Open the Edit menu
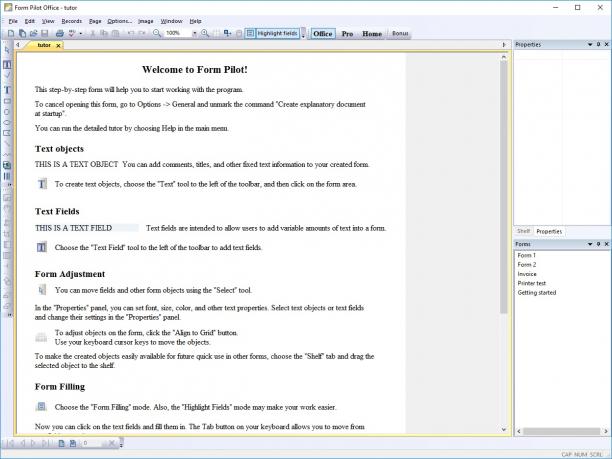The width and height of the screenshot is (612, 459). (30, 21)
